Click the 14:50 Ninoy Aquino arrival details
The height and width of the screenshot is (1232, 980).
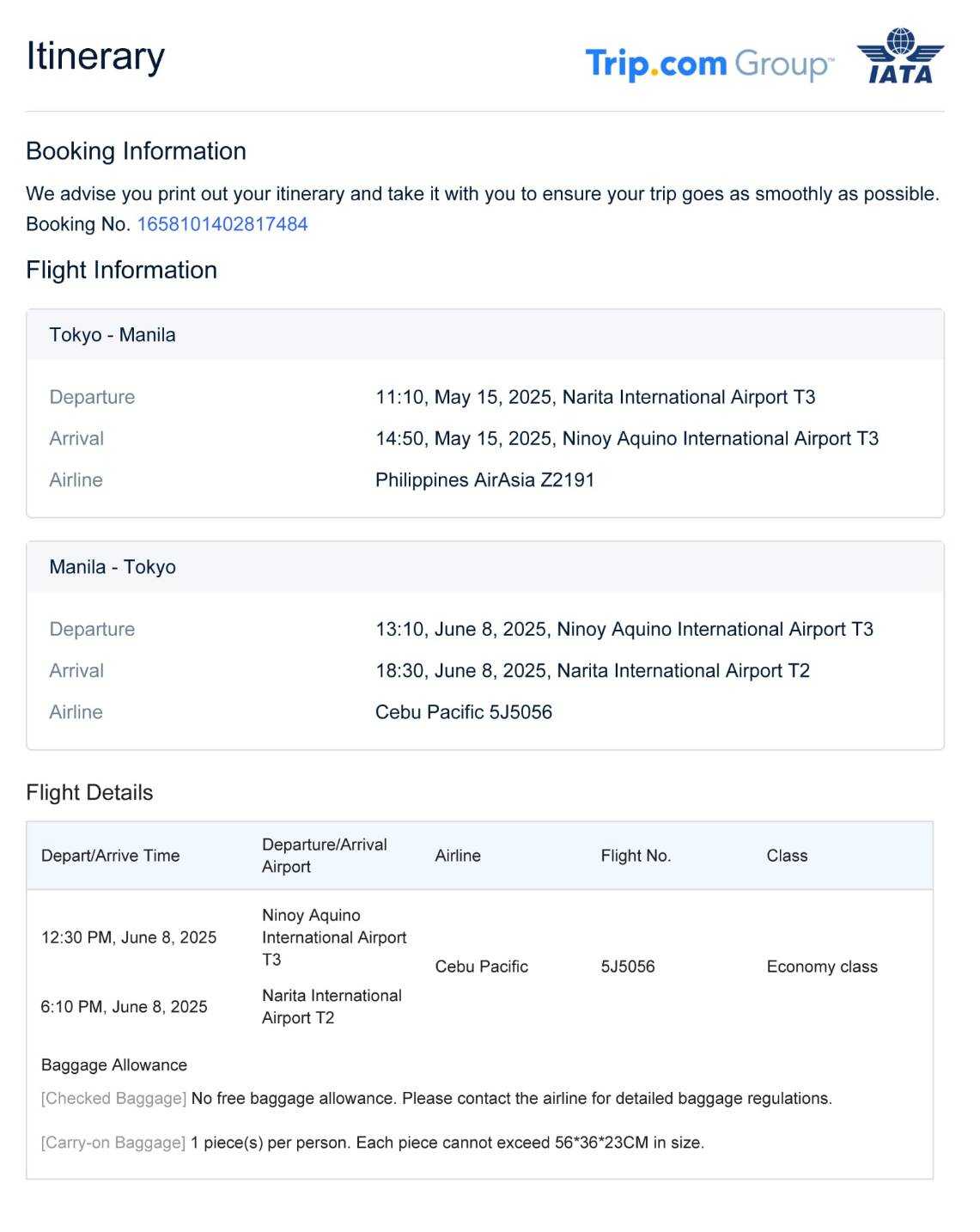(x=626, y=439)
